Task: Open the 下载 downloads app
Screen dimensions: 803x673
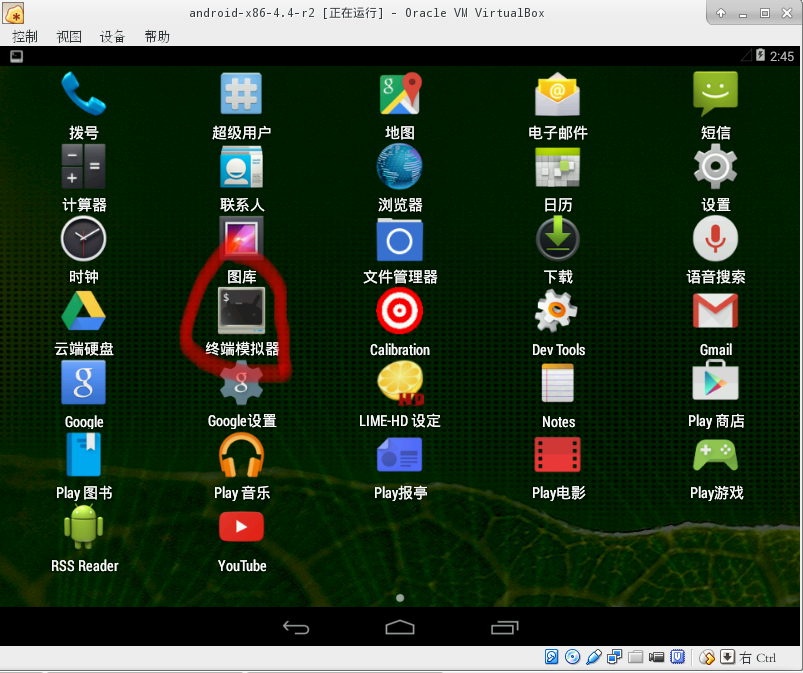Action: tap(558, 239)
